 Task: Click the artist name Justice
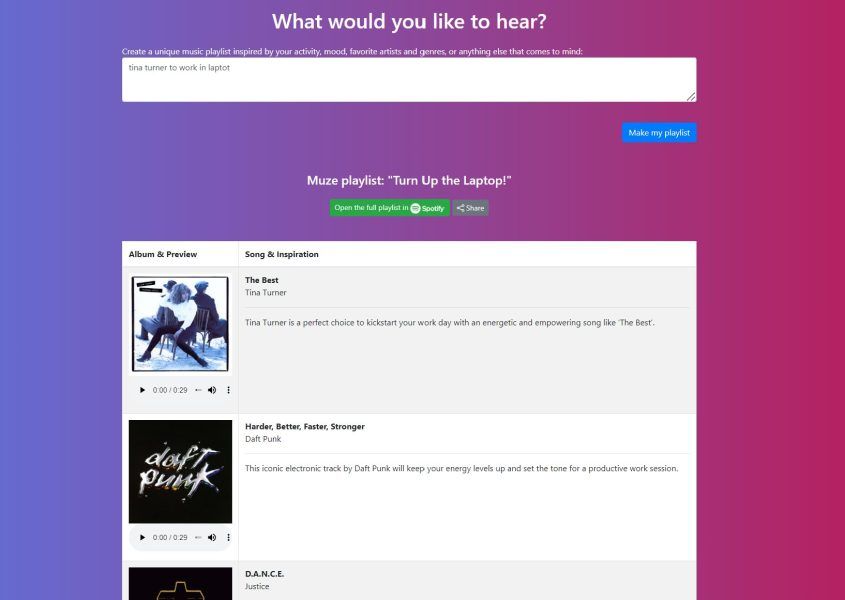(257, 587)
